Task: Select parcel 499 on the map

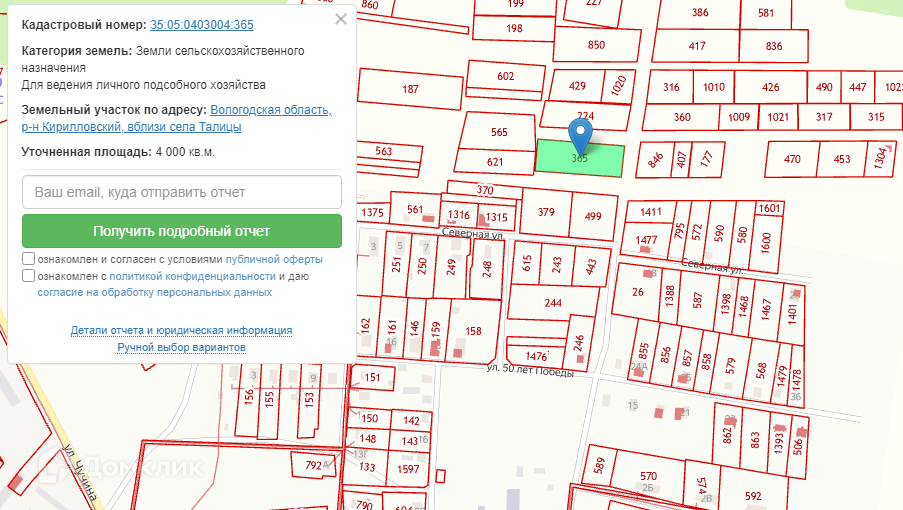Action: click(593, 216)
